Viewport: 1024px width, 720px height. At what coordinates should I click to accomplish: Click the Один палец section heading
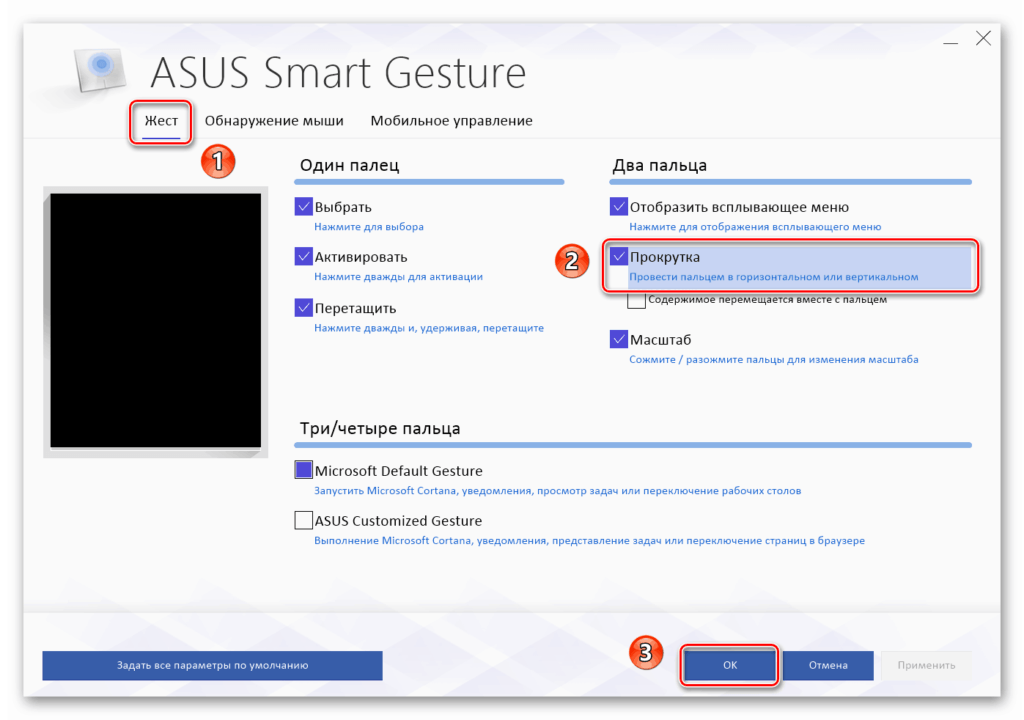[x=349, y=165]
